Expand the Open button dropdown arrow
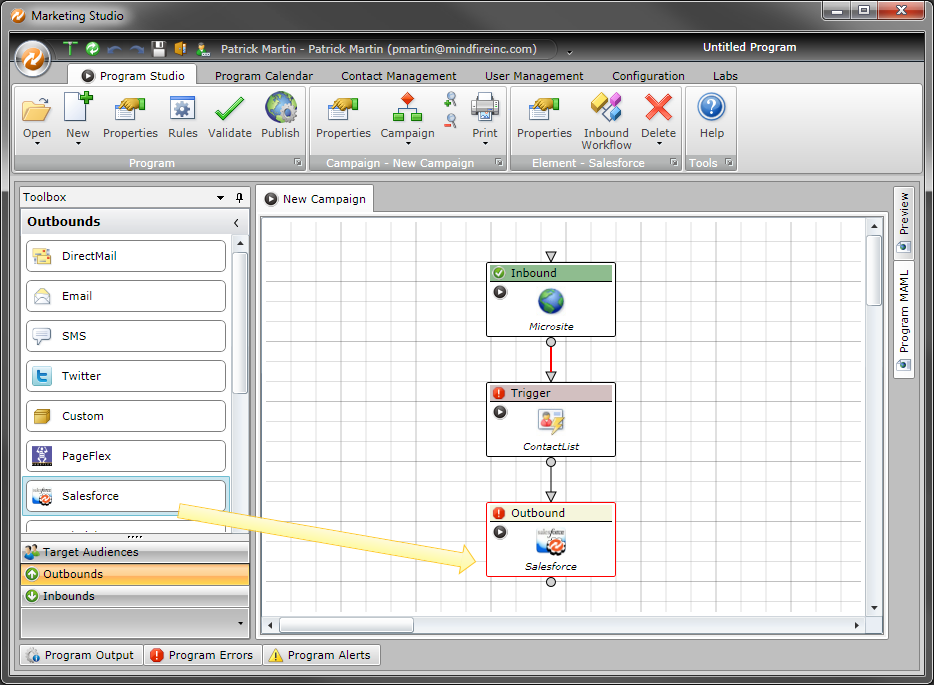The image size is (934, 685). point(37,144)
